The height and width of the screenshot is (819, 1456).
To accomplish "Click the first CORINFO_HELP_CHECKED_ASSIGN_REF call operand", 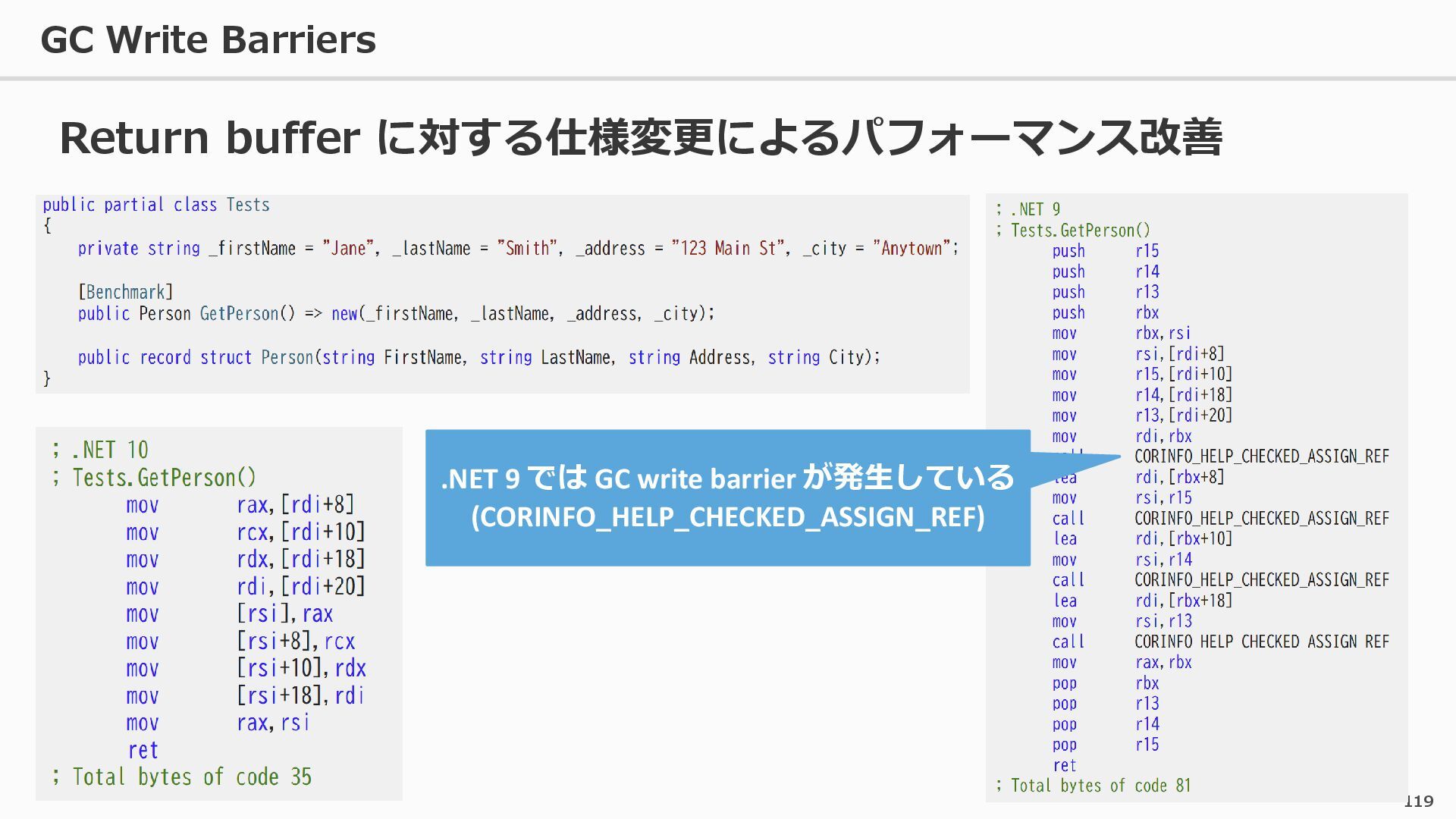I will coord(1261,457).
